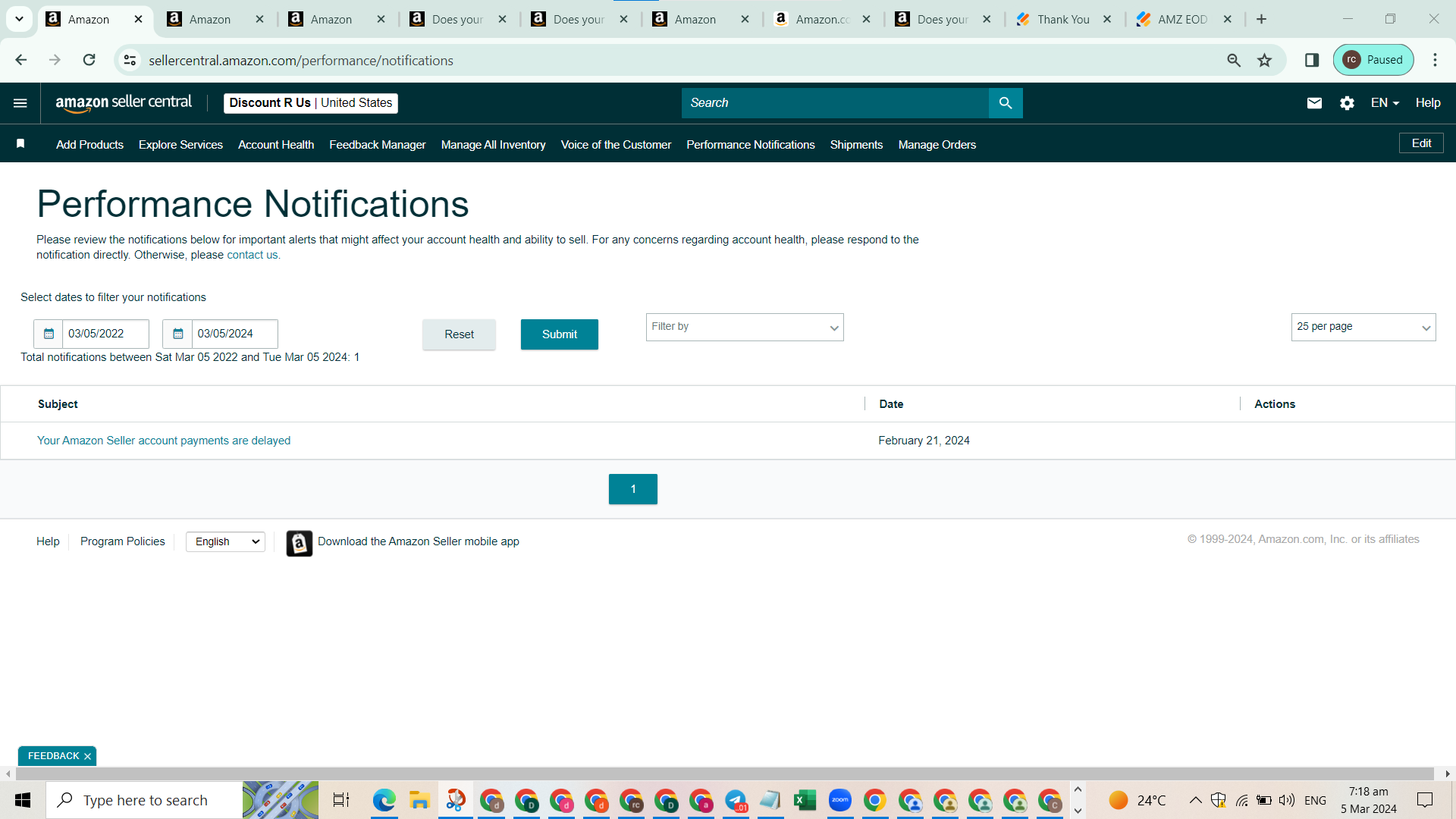Open the messages envelope icon
This screenshot has width=1456, height=819.
(x=1314, y=103)
